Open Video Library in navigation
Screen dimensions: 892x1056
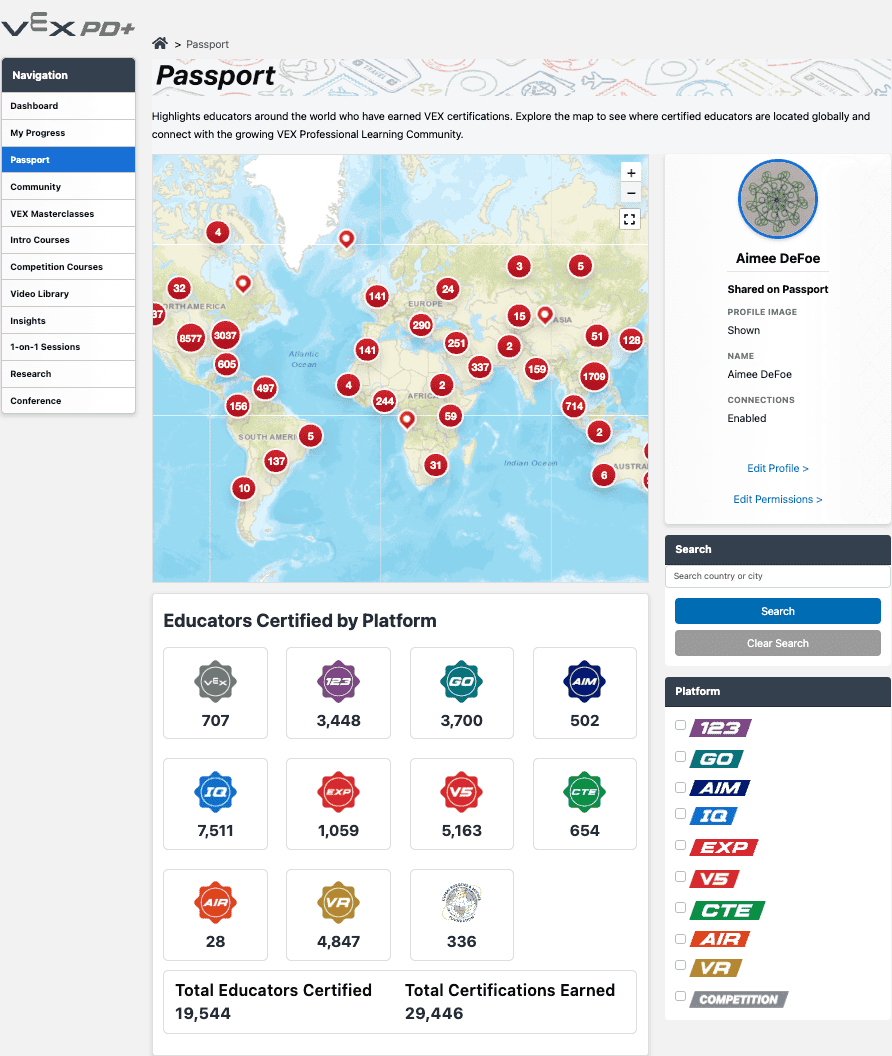pos(68,294)
